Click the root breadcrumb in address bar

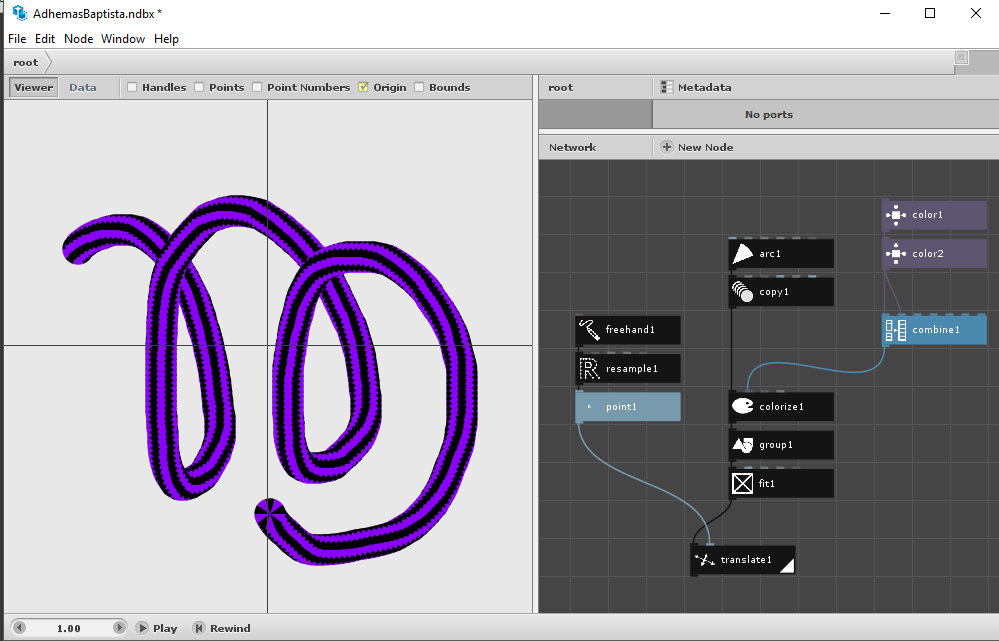click(25, 62)
